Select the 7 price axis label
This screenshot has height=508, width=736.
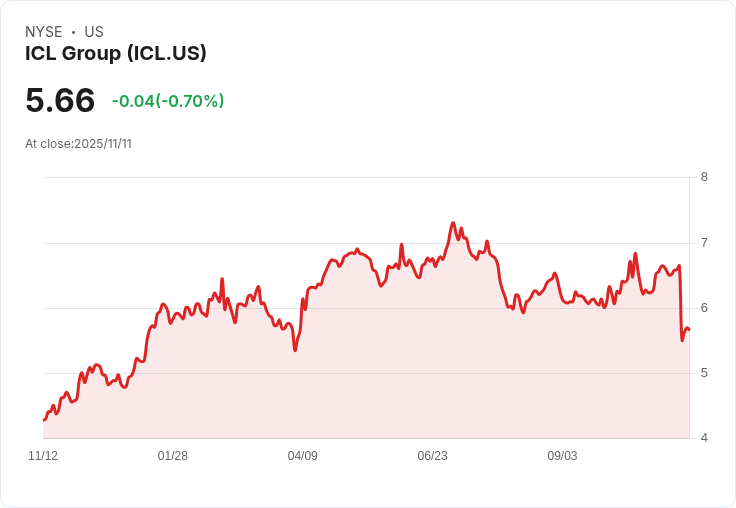[704, 243]
